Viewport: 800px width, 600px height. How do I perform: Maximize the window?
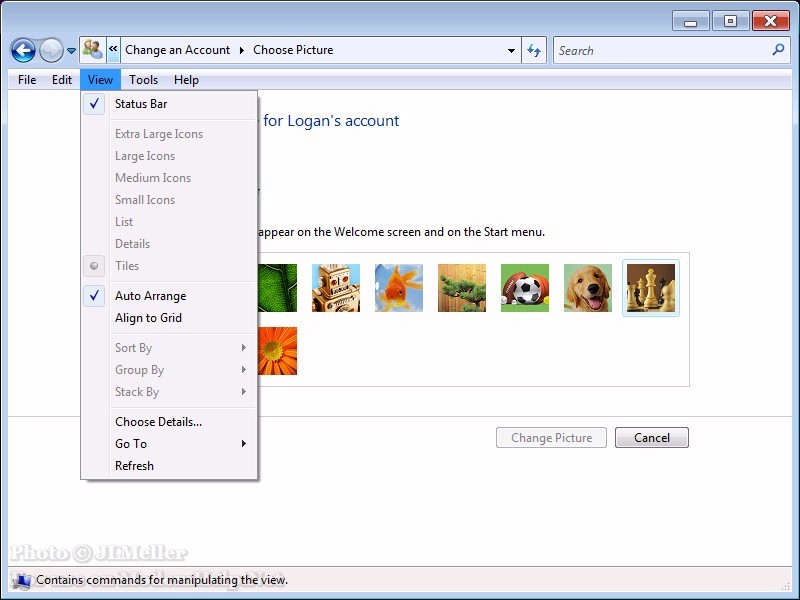(x=730, y=21)
